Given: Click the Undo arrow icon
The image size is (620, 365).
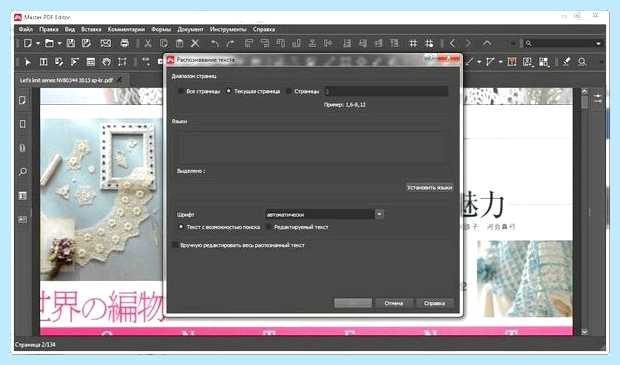Looking at the screenshot, I should point(215,43).
